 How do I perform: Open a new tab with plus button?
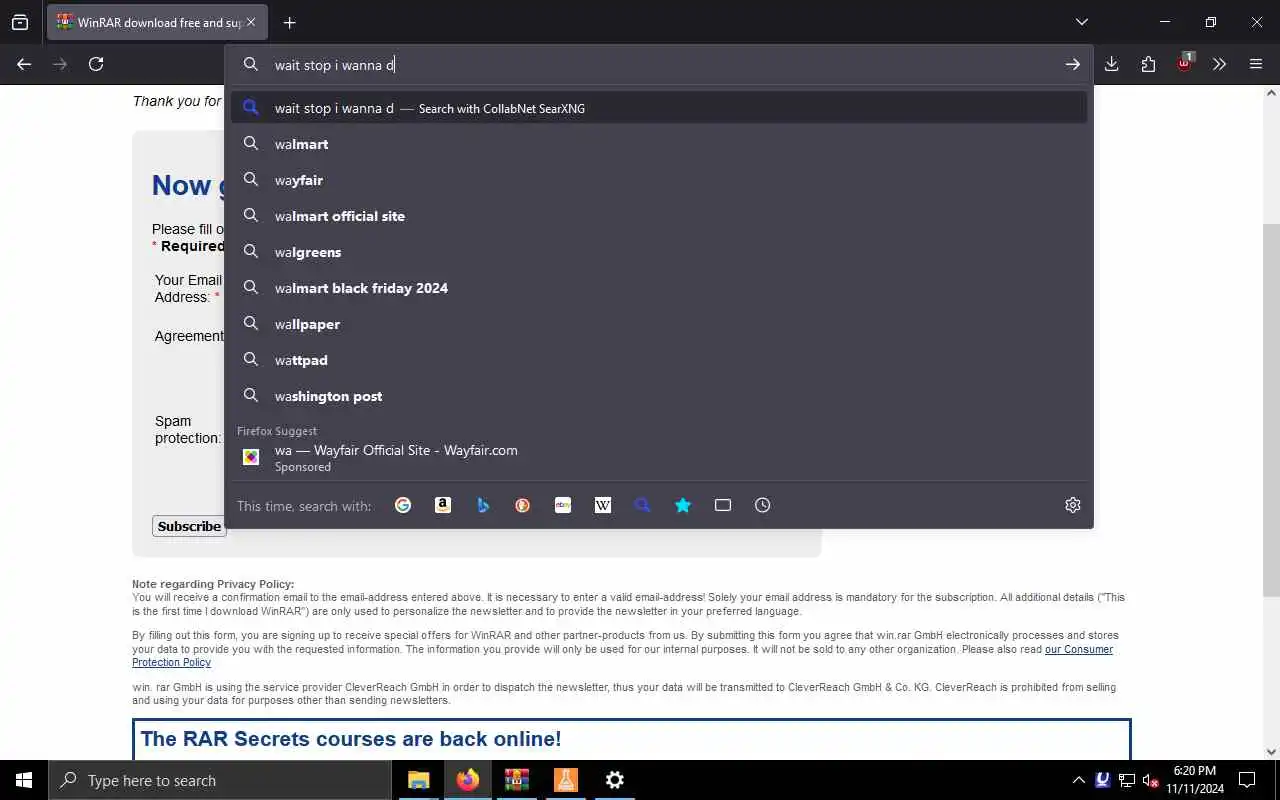pos(289,22)
